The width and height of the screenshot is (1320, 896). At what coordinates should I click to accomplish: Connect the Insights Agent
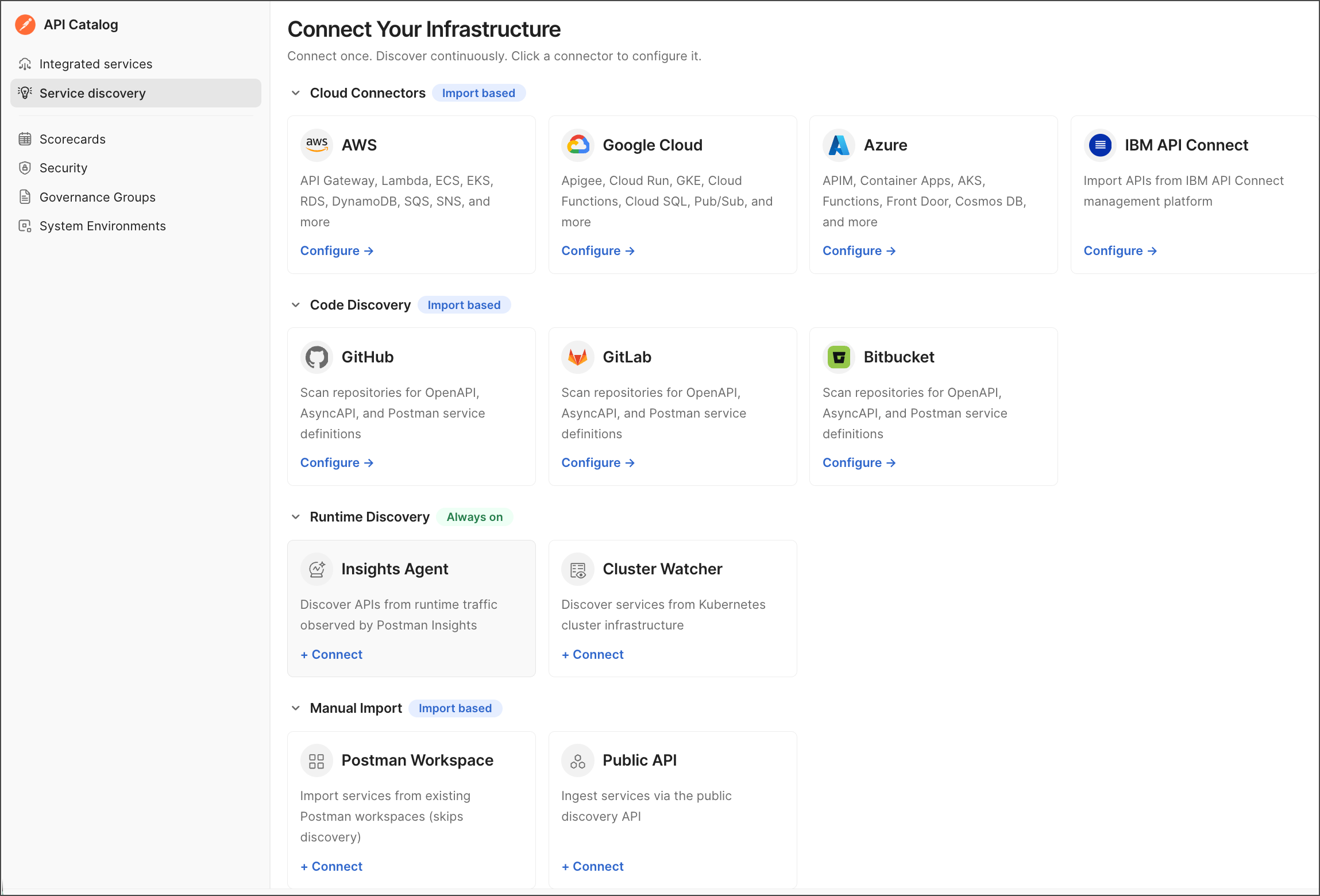[331, 655]
